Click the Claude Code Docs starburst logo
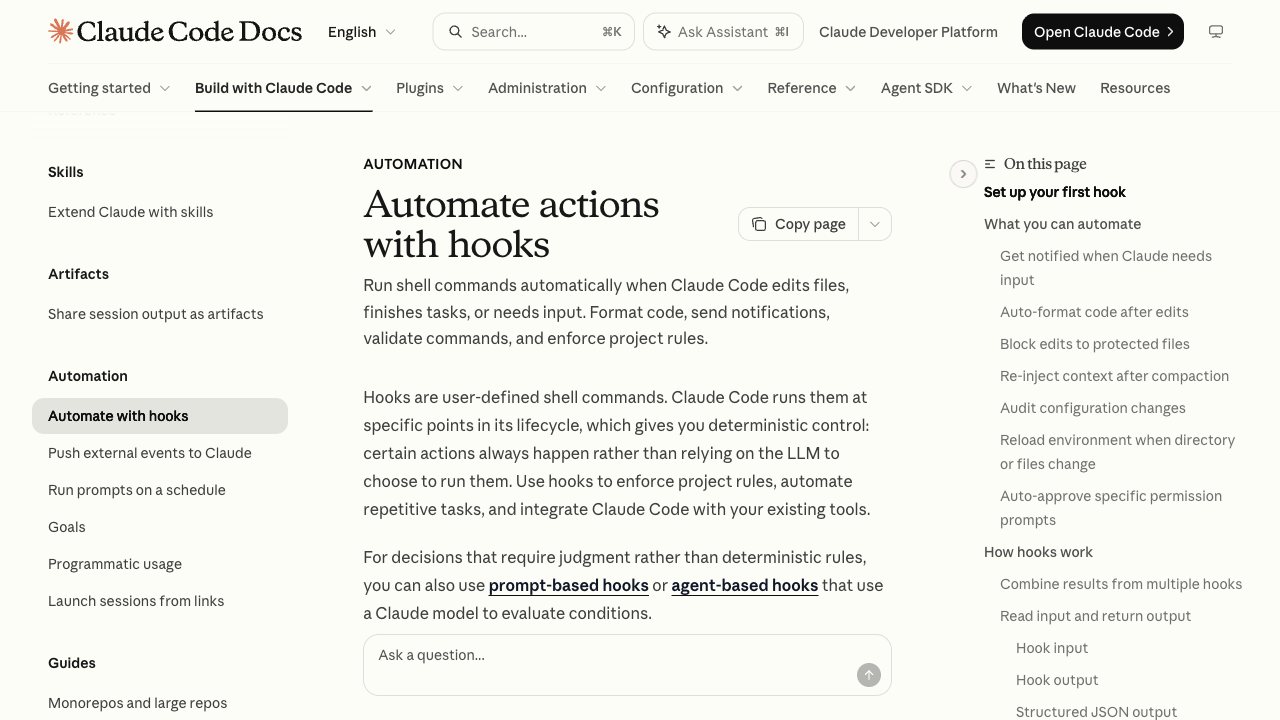 click(60, 31)
